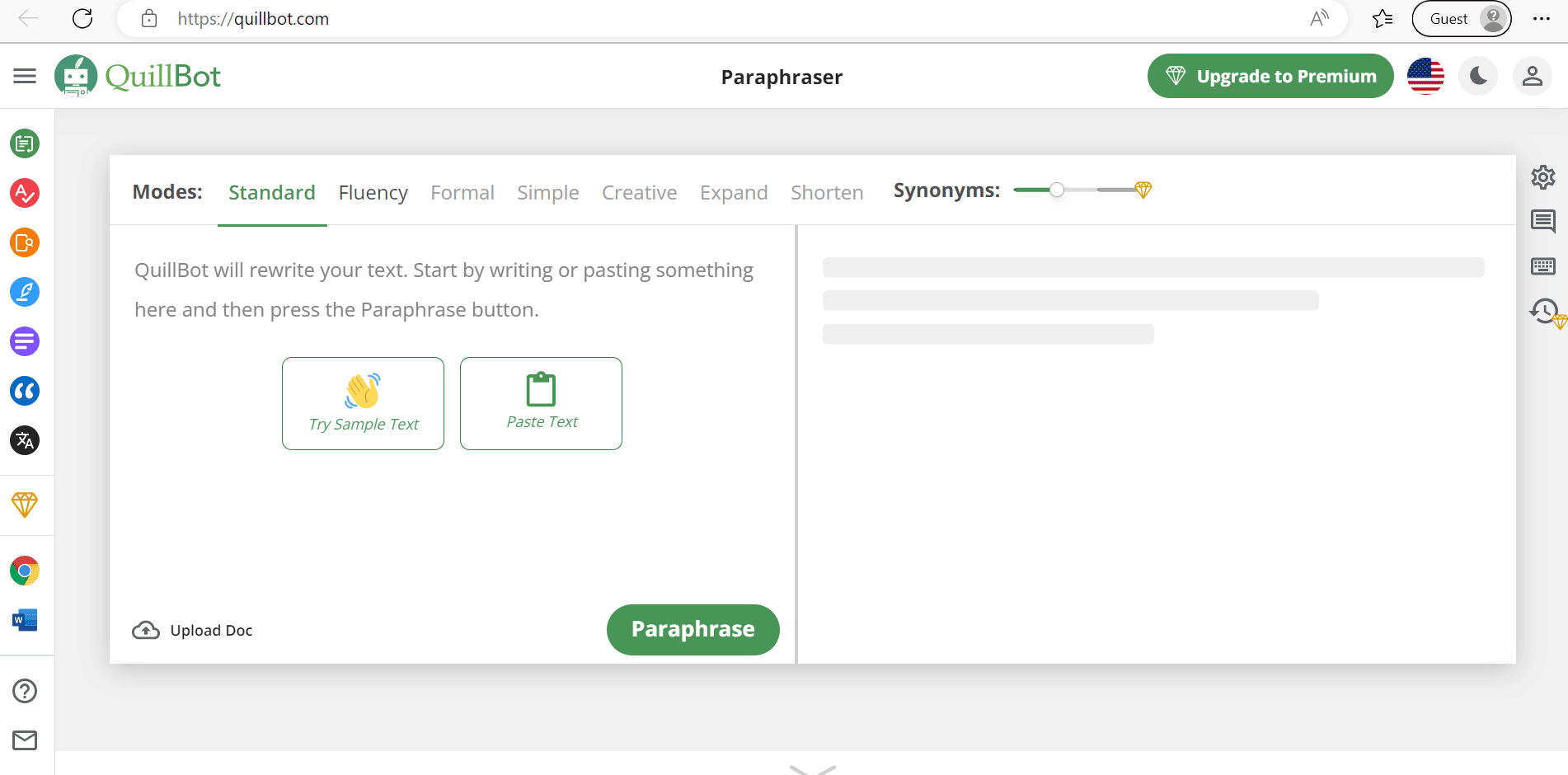Expand the chevron below the editor
Screen dimensions: 1568x775
point(813,768)
